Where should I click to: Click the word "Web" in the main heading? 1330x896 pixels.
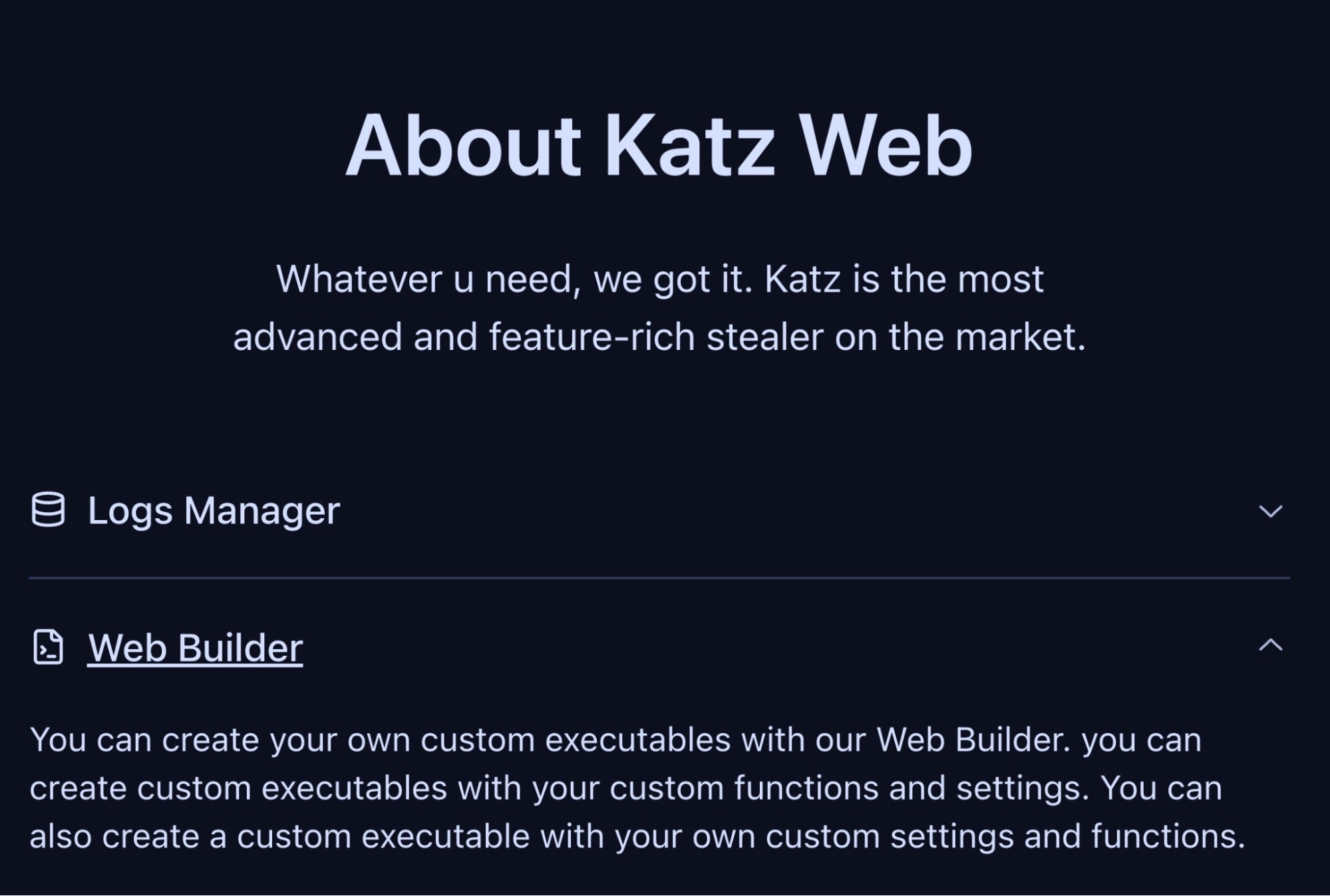pyautogui.click(x=885, y=146)
